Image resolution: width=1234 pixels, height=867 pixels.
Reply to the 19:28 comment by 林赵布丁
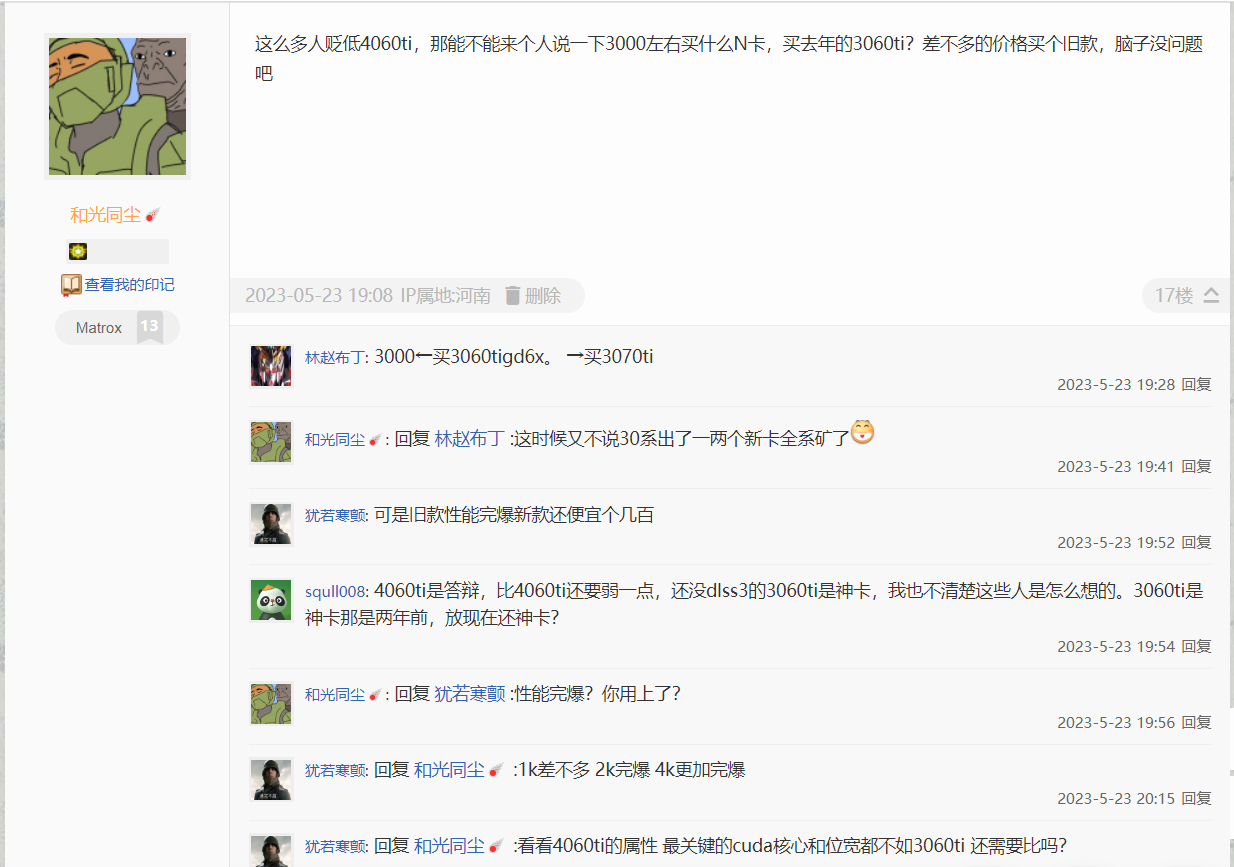coord(1196,384)
